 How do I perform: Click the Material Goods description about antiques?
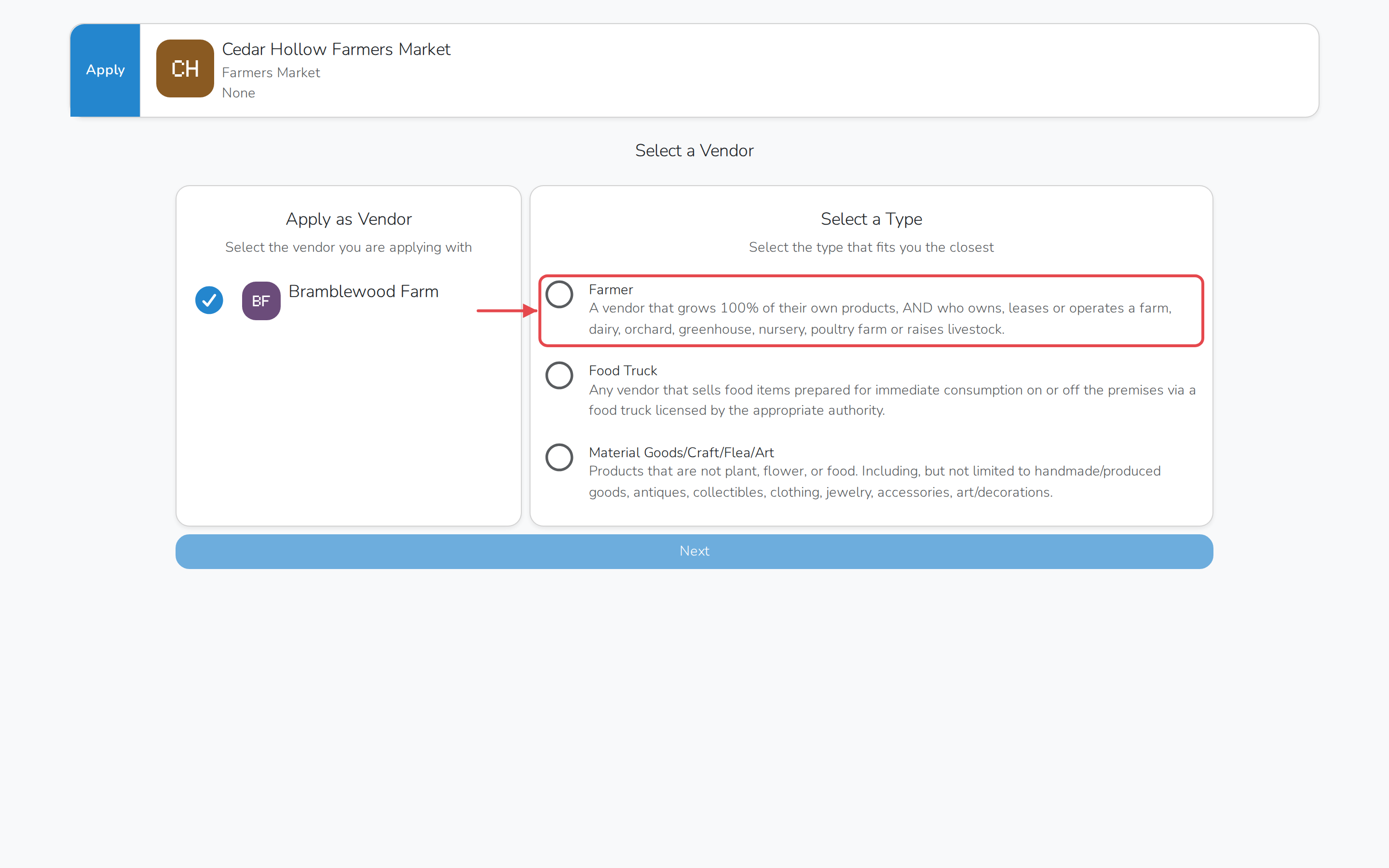(875, 482)
